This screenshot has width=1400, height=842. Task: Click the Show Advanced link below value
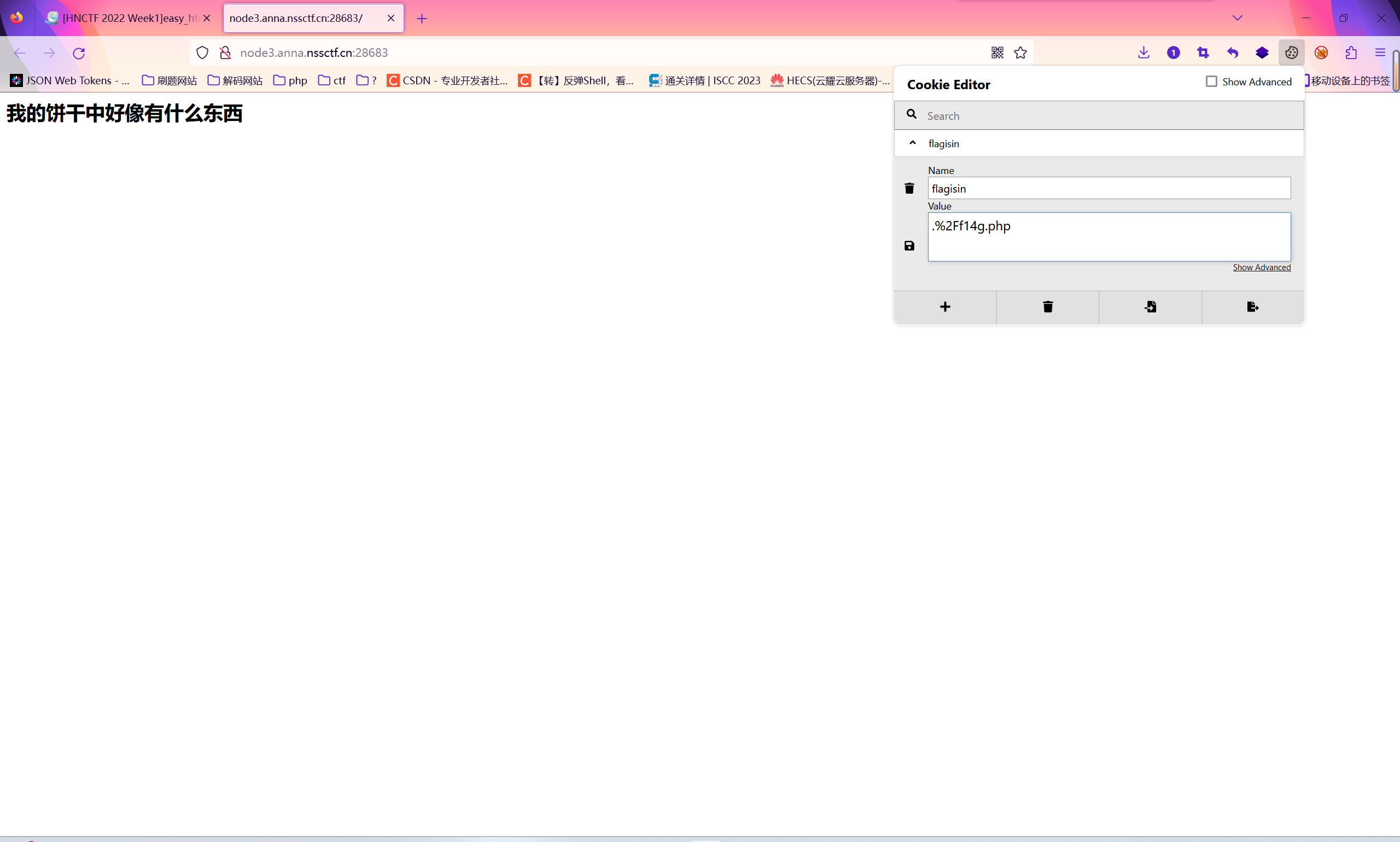(1261, 267)
